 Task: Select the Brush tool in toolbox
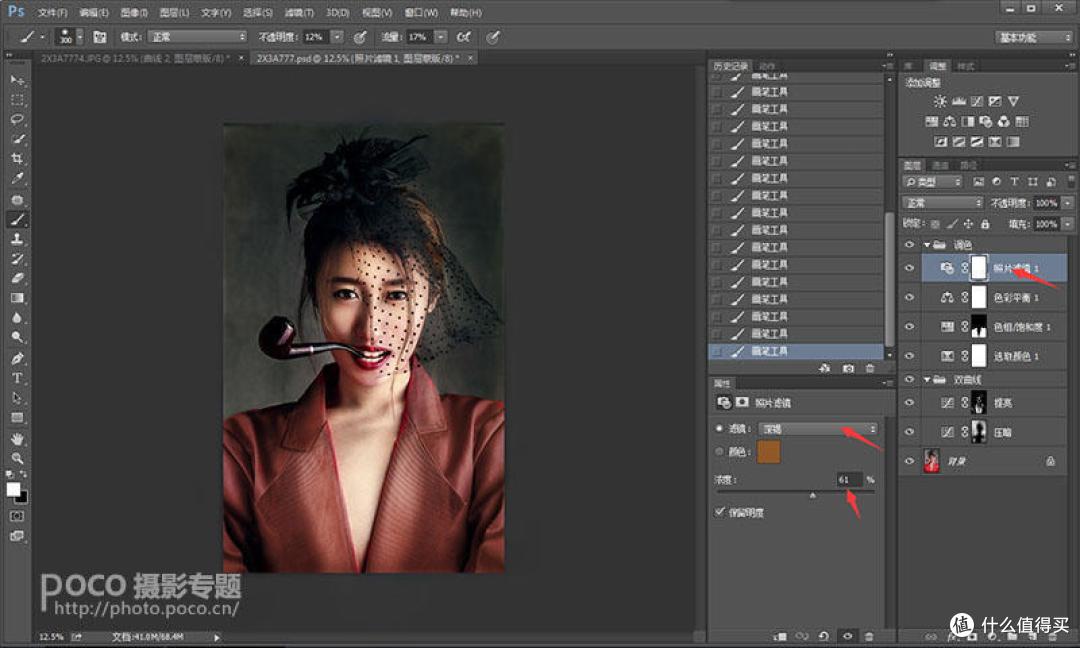click(17, 220)
